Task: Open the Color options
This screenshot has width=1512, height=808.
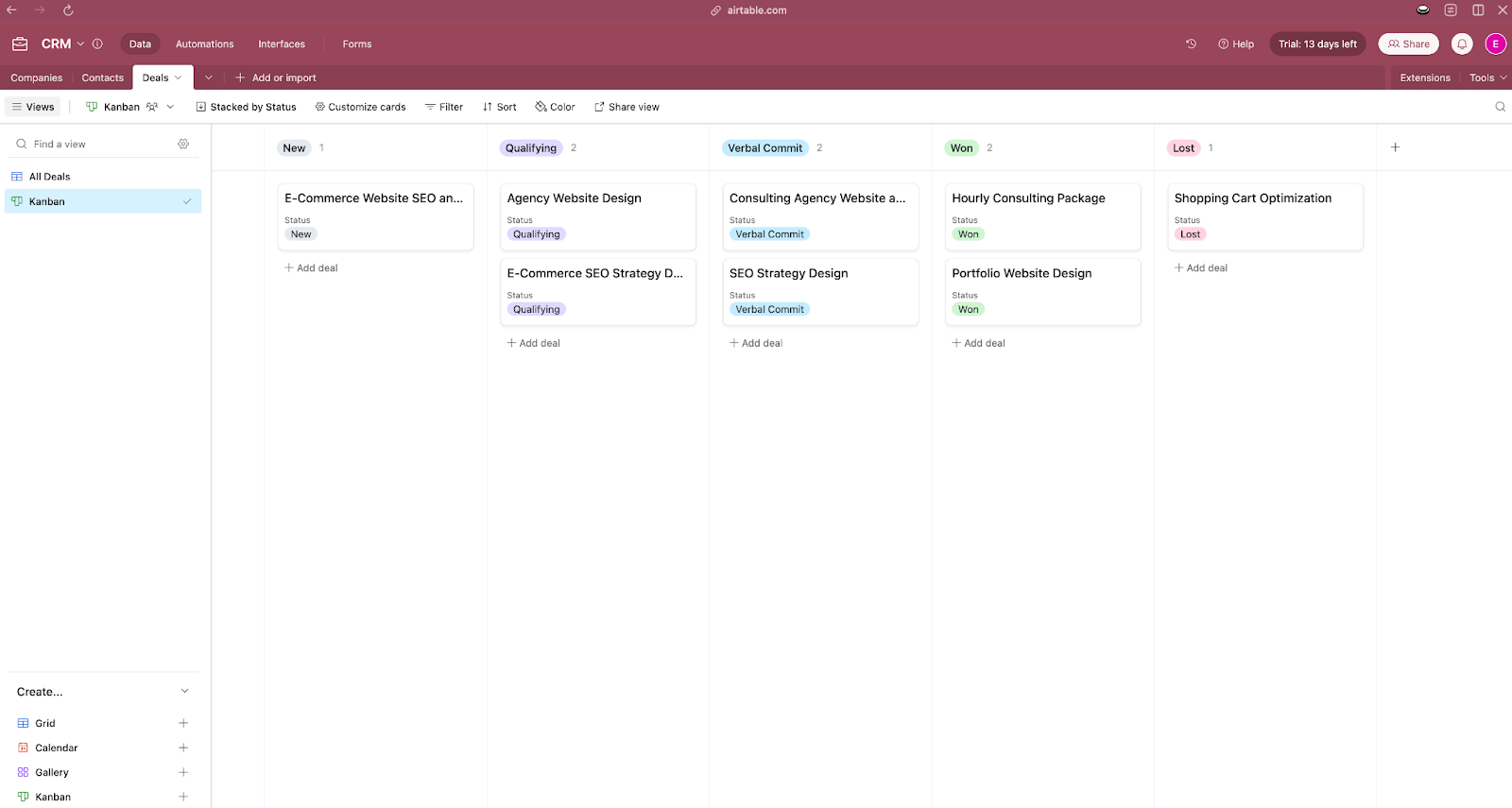Action: pos(555,107)
